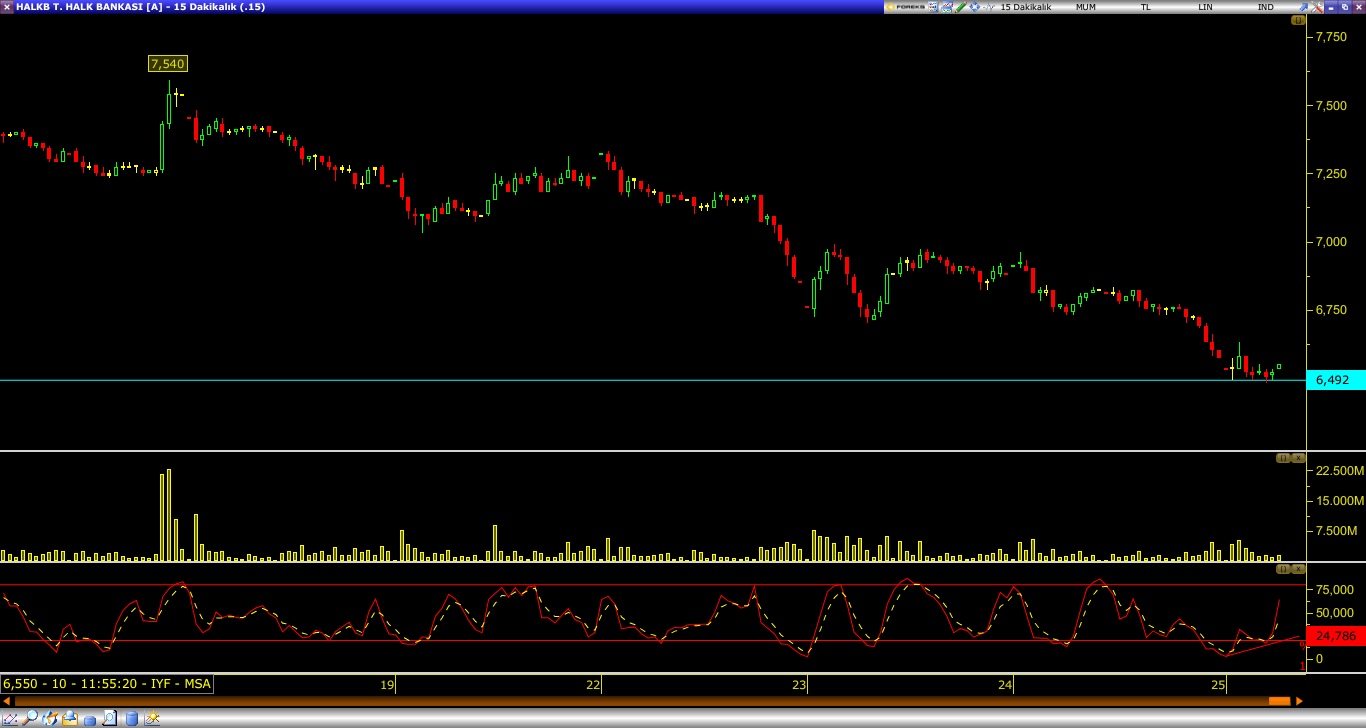Click the 7,500 price axis label
The image size is (1366, 728).
tap(1331, 105)
